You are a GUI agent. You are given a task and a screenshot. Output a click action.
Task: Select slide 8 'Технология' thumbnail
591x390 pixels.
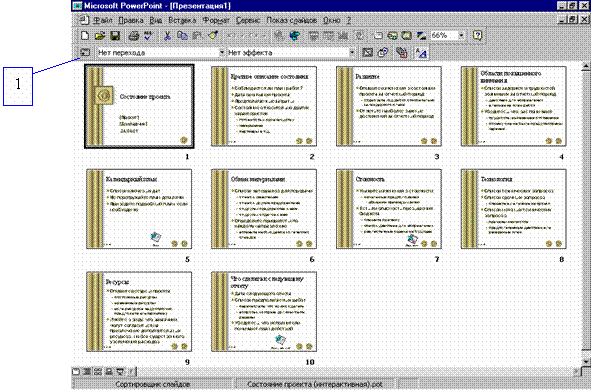pos(513,209)
